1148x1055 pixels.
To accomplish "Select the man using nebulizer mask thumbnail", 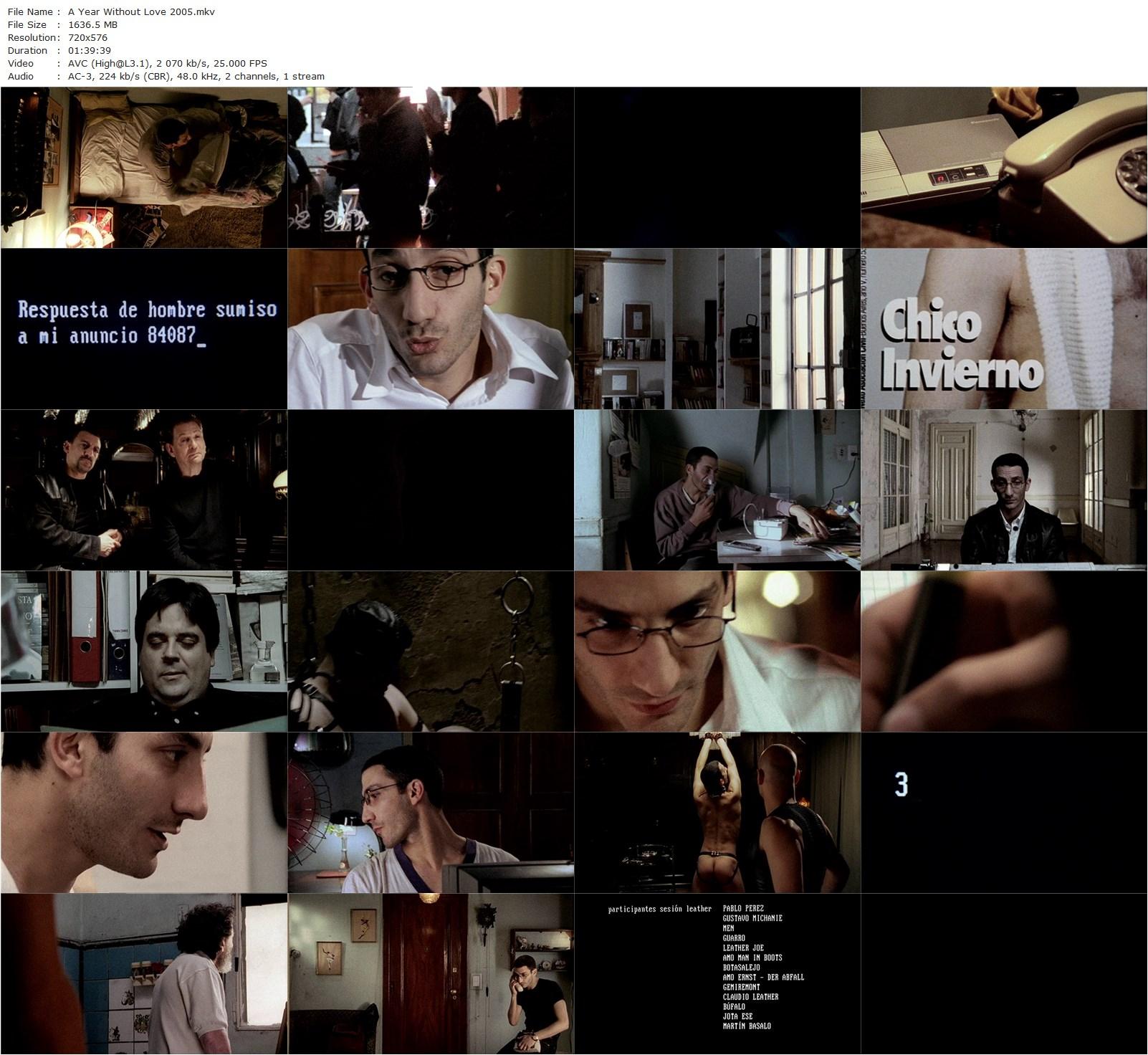I will 717,490.
